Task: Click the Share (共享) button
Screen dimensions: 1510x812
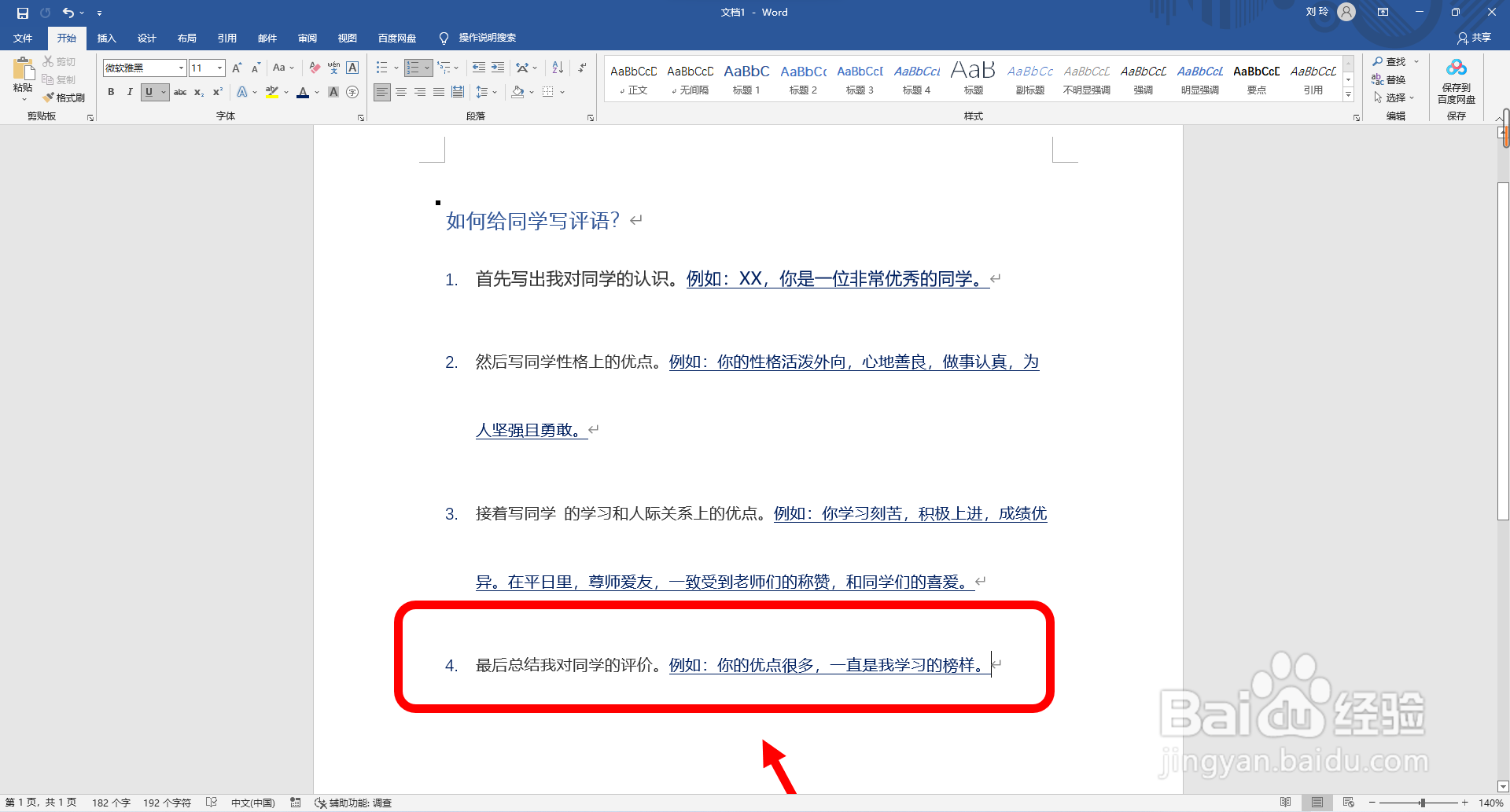Action: click(1474, 38)
